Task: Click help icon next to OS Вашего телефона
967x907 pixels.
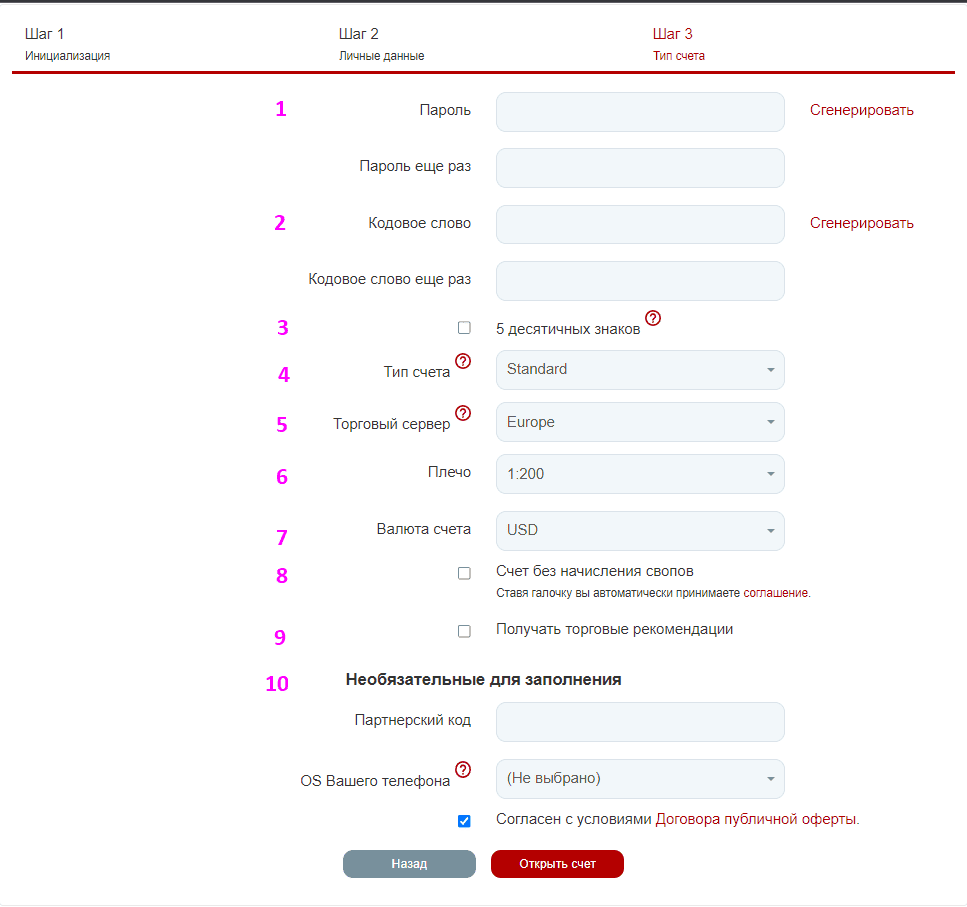Action: [x=463, y=770]
